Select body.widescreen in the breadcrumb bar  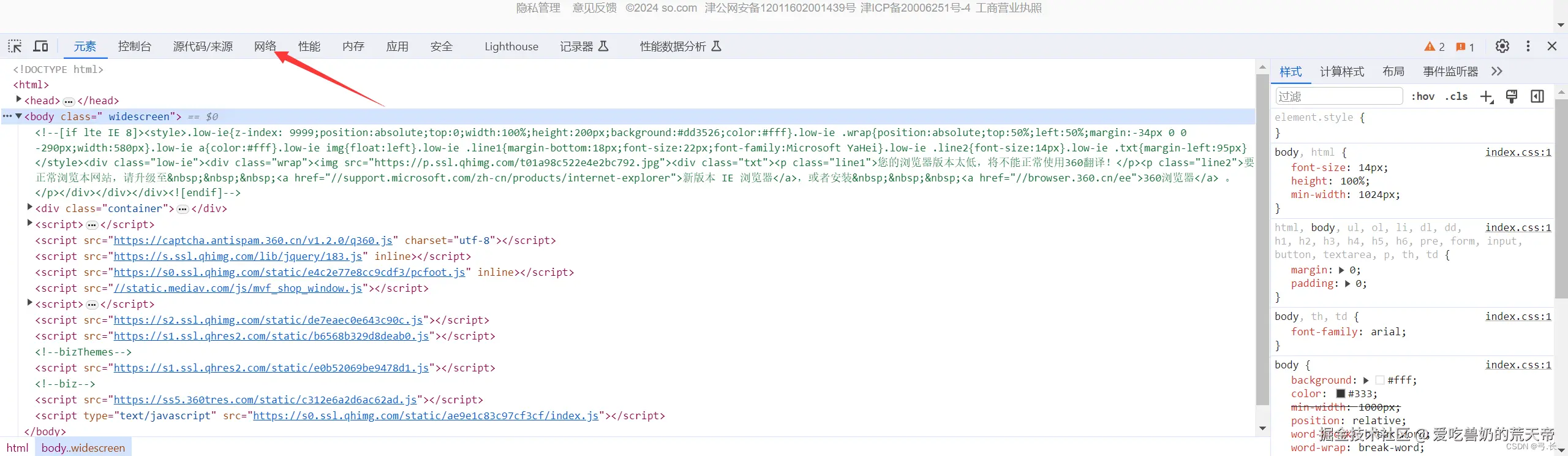(x=83, y=448)
